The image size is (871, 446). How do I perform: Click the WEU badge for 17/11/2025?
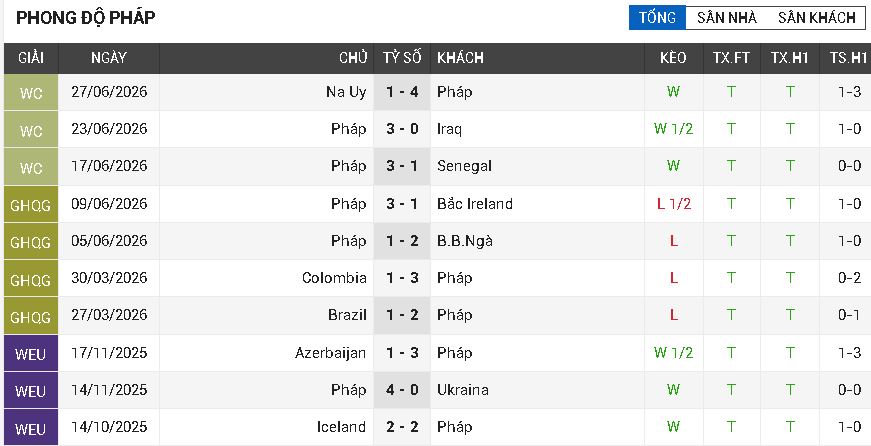click(x=31, y=353)
